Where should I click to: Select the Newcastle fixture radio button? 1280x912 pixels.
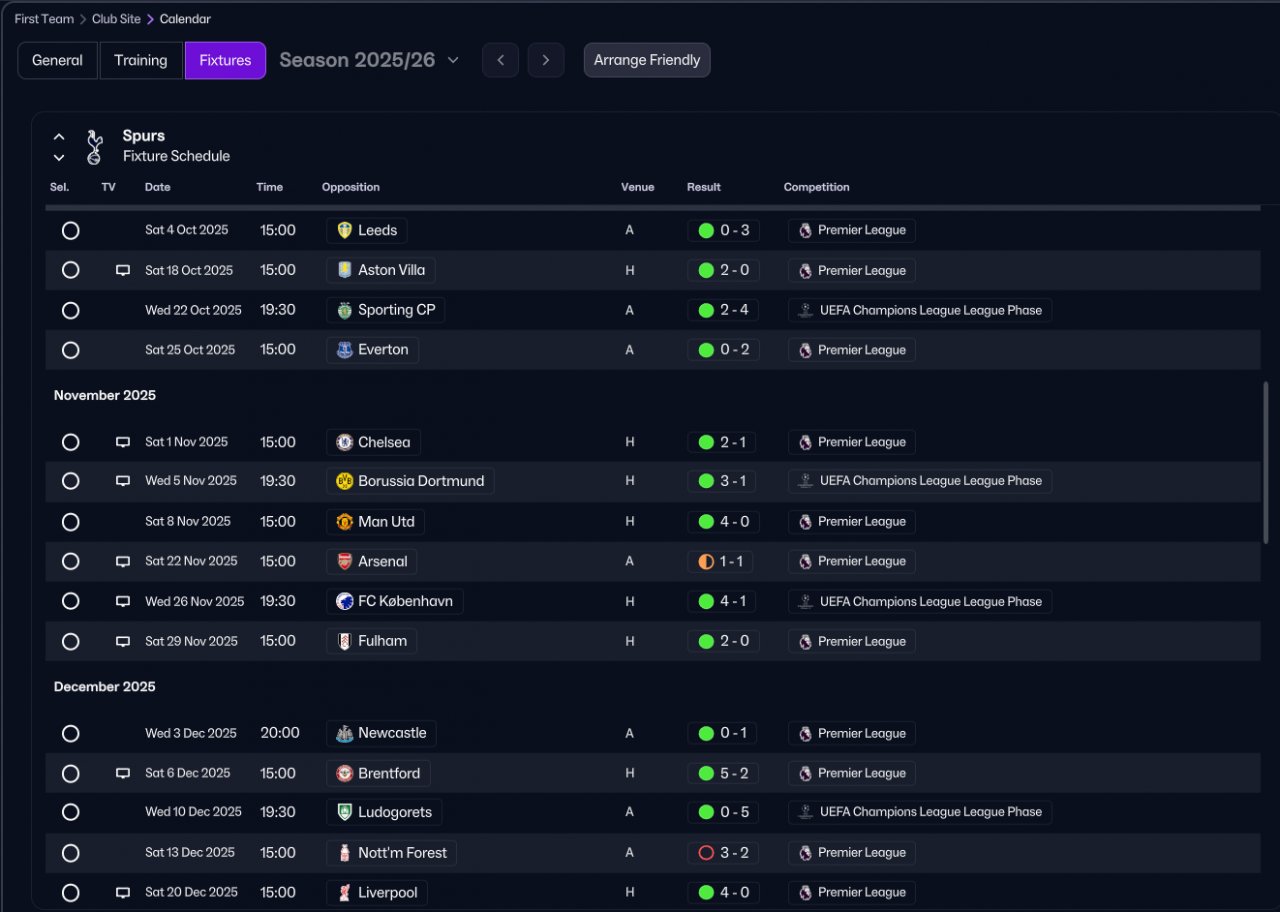[x=70, y=733]
